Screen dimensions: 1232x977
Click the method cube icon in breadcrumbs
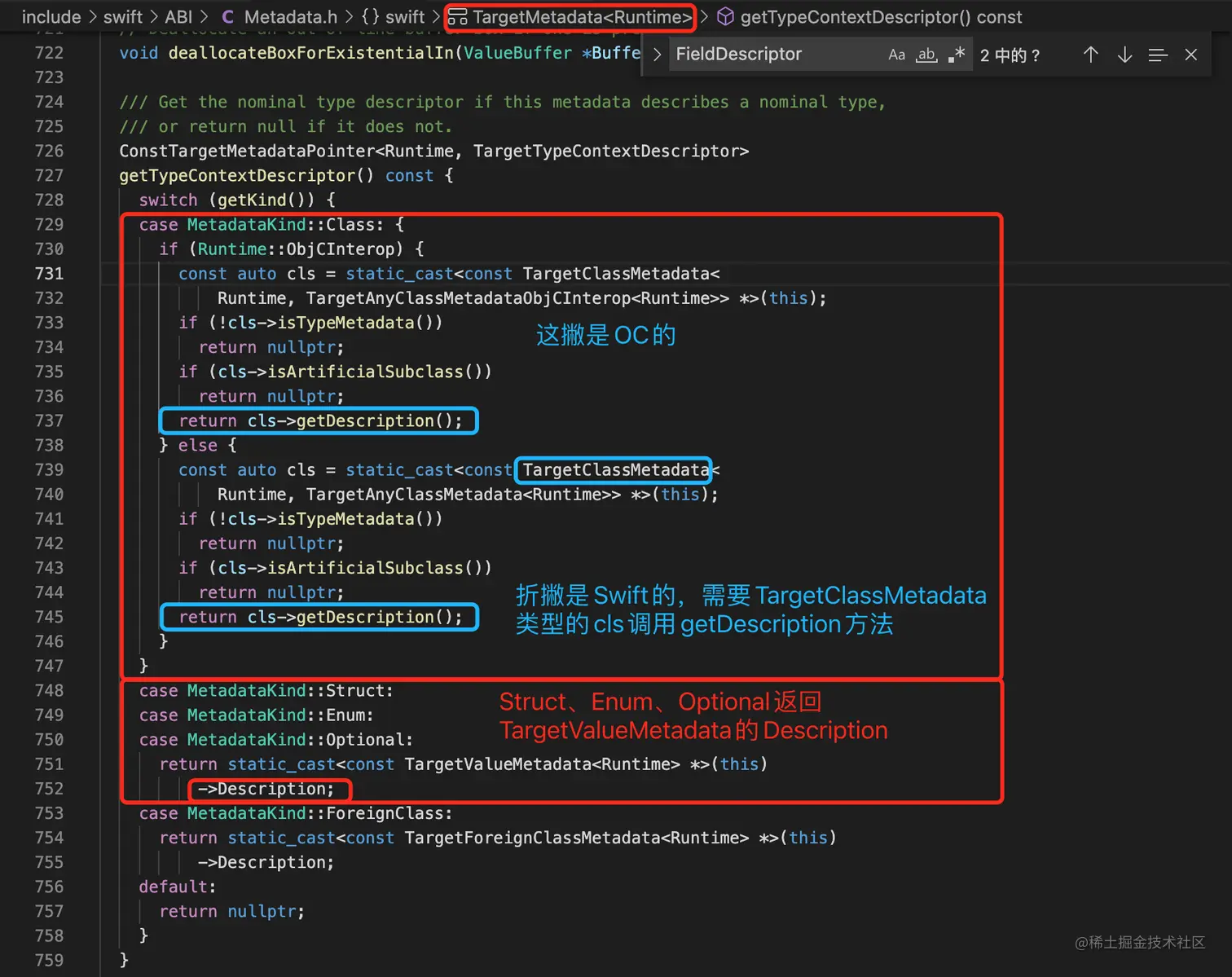click(725, 17)
